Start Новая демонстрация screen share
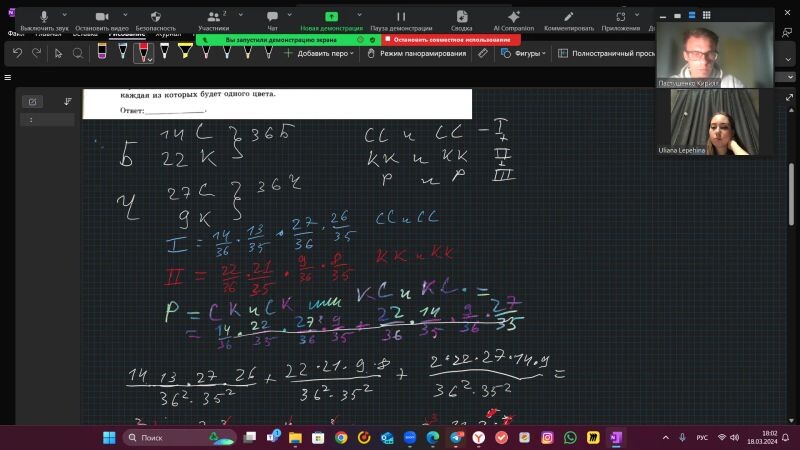 tap(331, 19)
